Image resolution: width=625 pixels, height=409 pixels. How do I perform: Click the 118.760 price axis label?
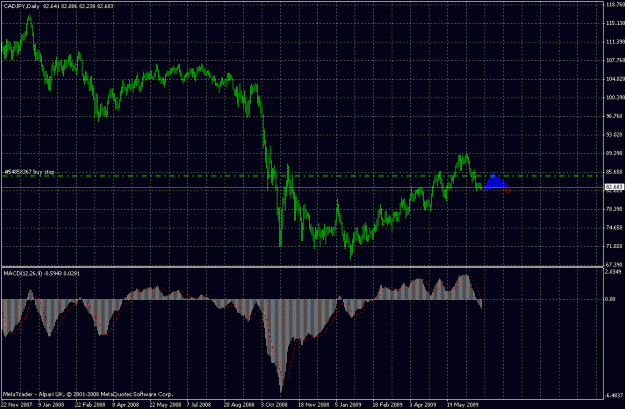coord(615,5)
